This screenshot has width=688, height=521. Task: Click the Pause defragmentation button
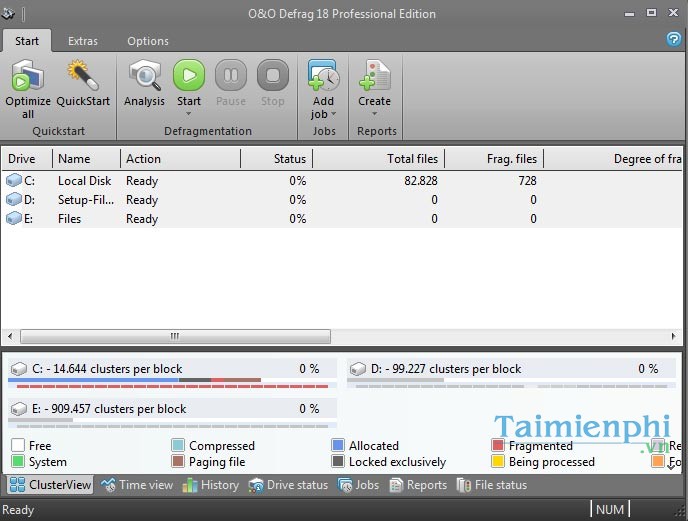pyautogui.click(x=231, y=75)
